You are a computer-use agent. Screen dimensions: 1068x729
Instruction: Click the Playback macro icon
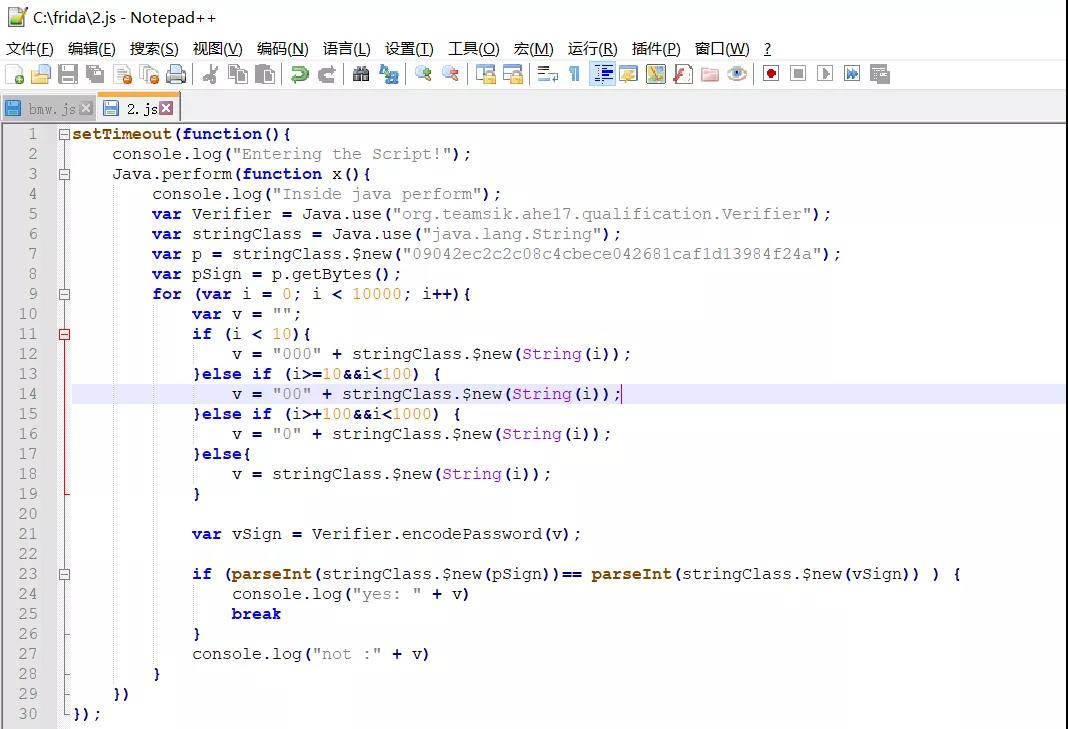(825, 74)
